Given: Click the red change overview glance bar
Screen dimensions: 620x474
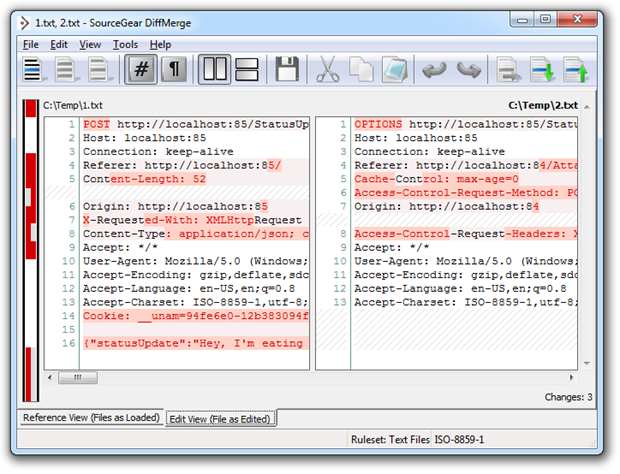Looking at the screenshot, I should click(31, 251).
